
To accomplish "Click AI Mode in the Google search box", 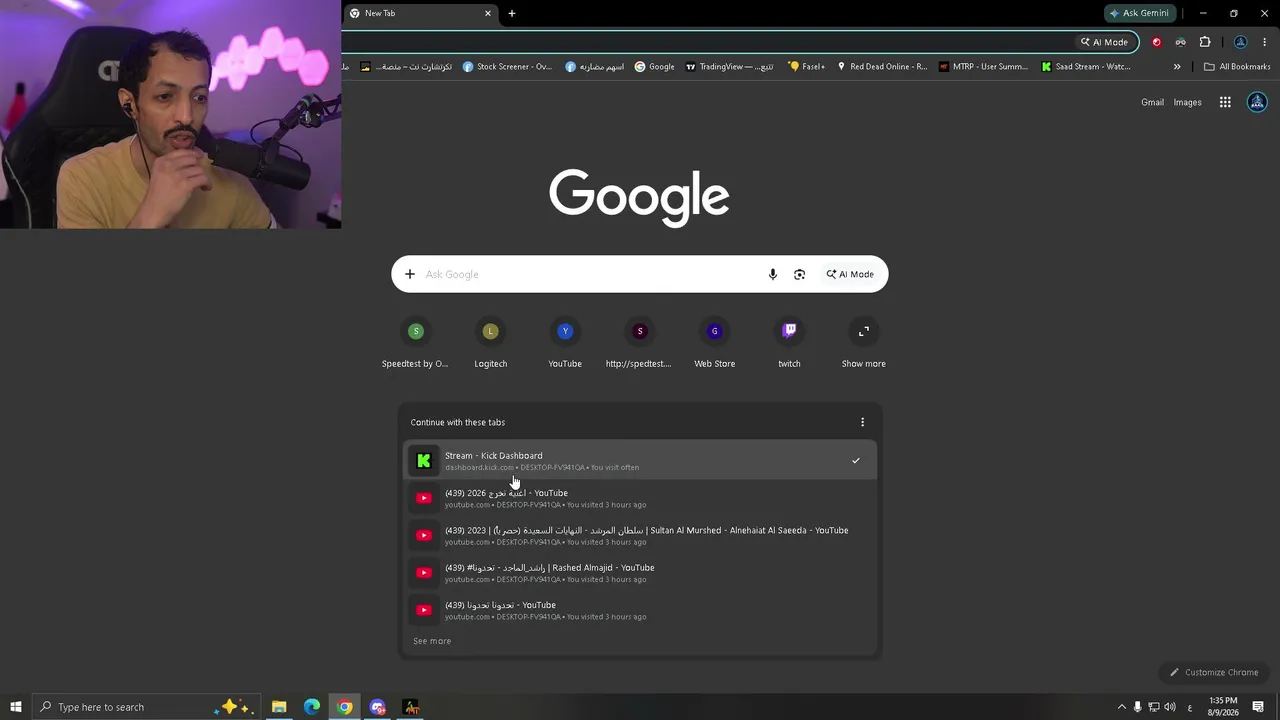I will point(850,274).
